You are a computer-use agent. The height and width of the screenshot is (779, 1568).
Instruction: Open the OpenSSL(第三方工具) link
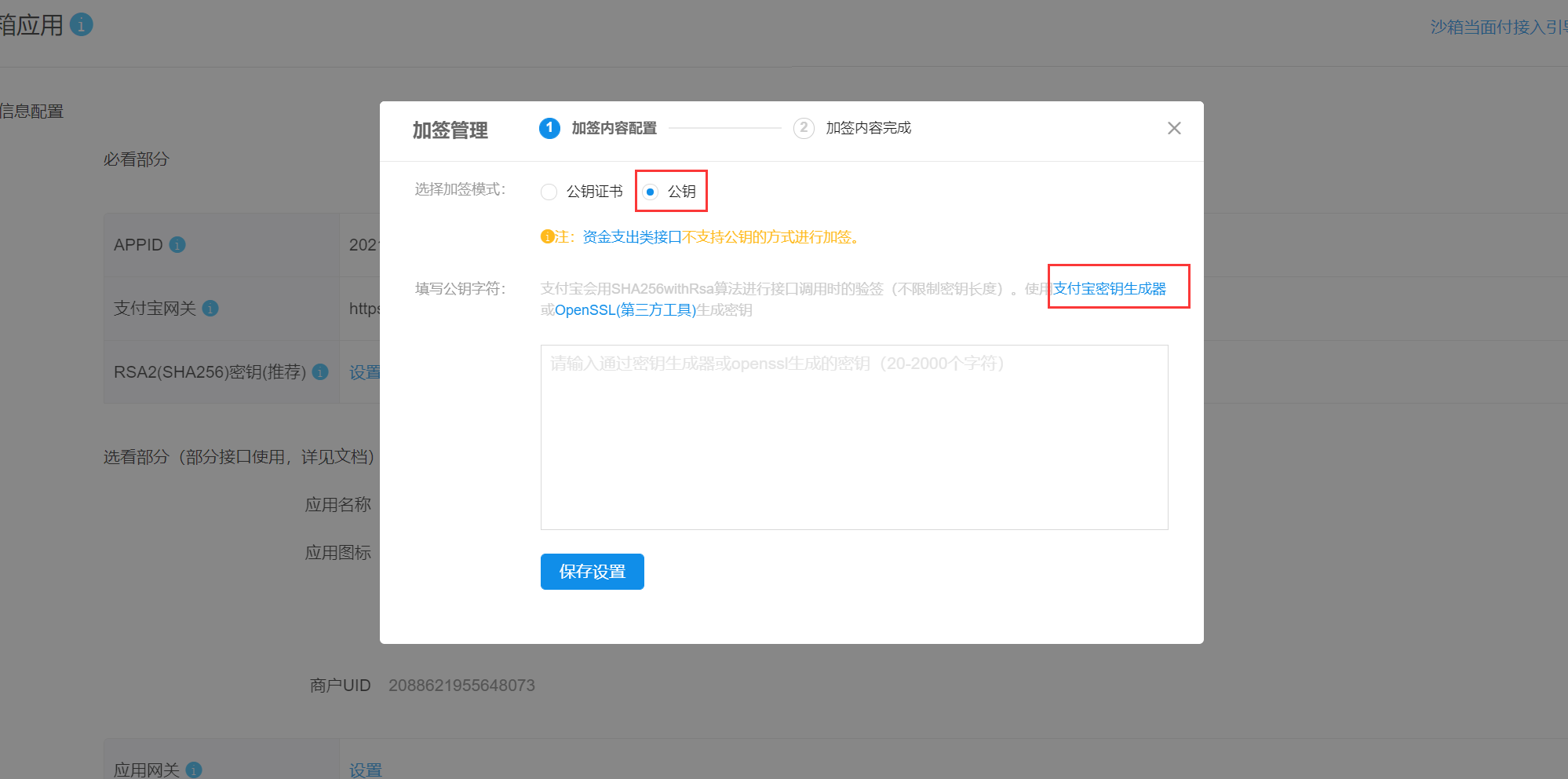coord(625,310)
